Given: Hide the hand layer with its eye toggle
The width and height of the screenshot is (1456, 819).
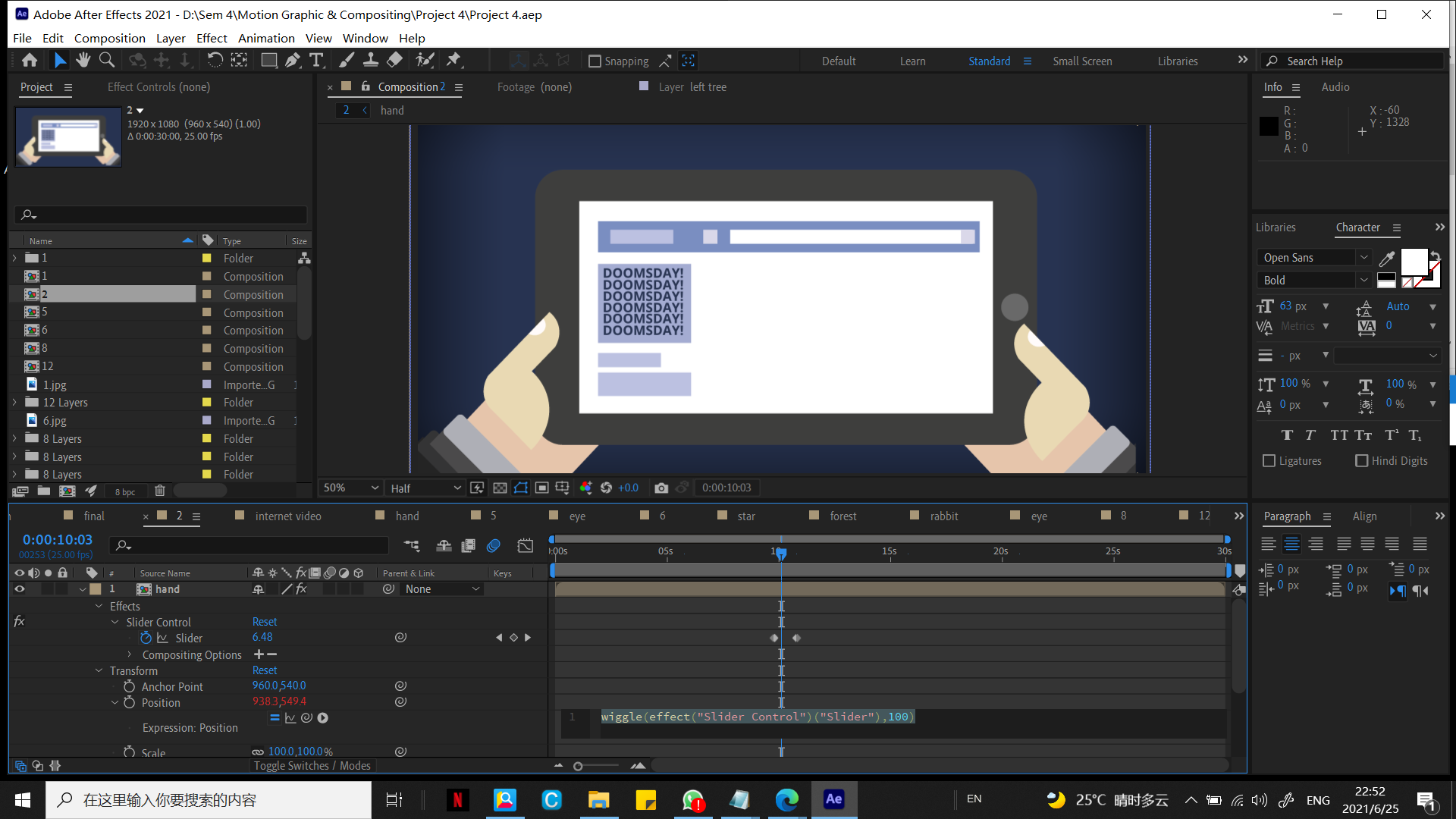Looking at the screenshot, I should (x=20, y=589).
